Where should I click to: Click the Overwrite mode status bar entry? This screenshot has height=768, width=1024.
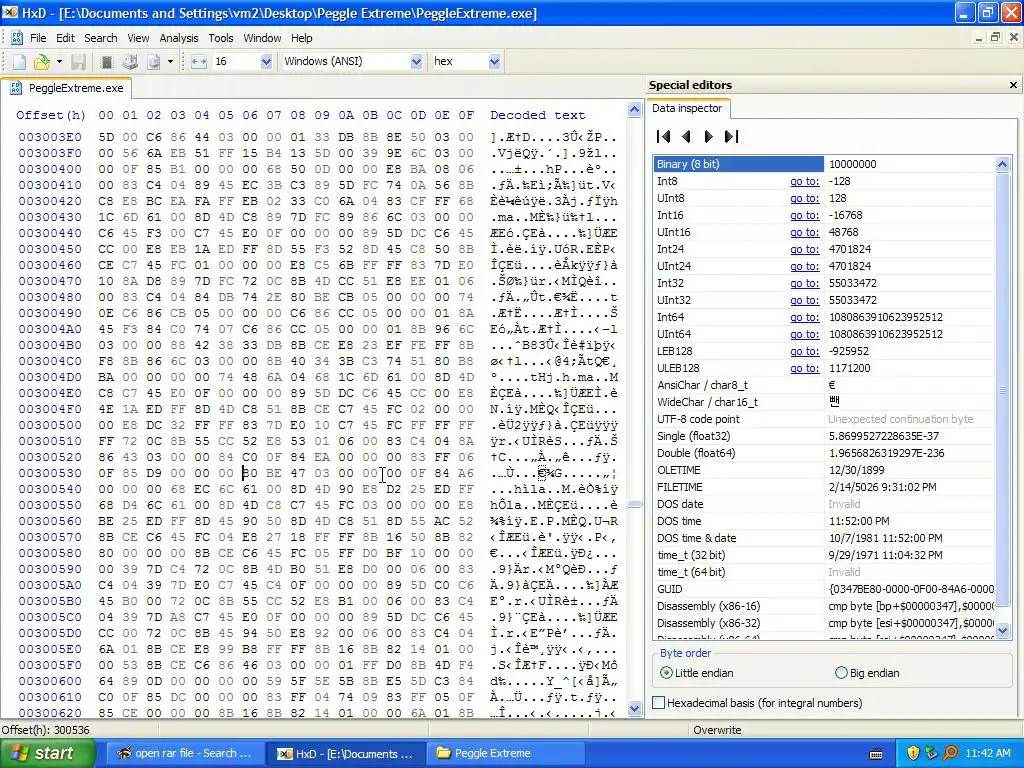click(716, 730)
